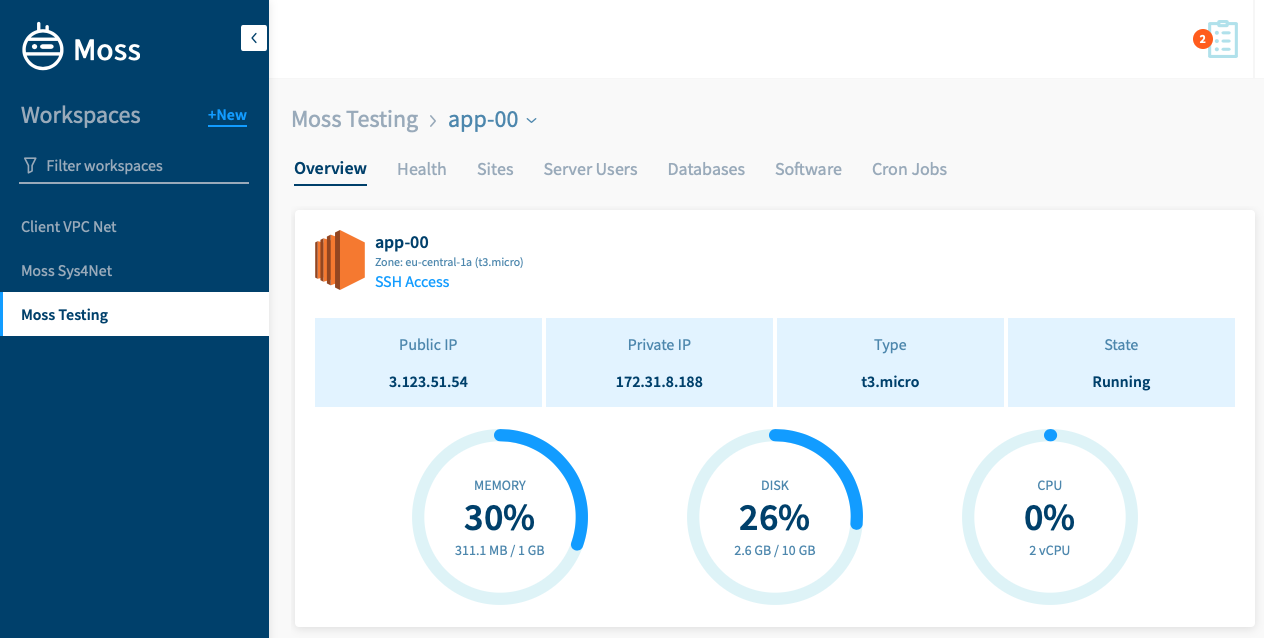Click the Running state value
The image size is (1264, 638).
click(1121, 382)
